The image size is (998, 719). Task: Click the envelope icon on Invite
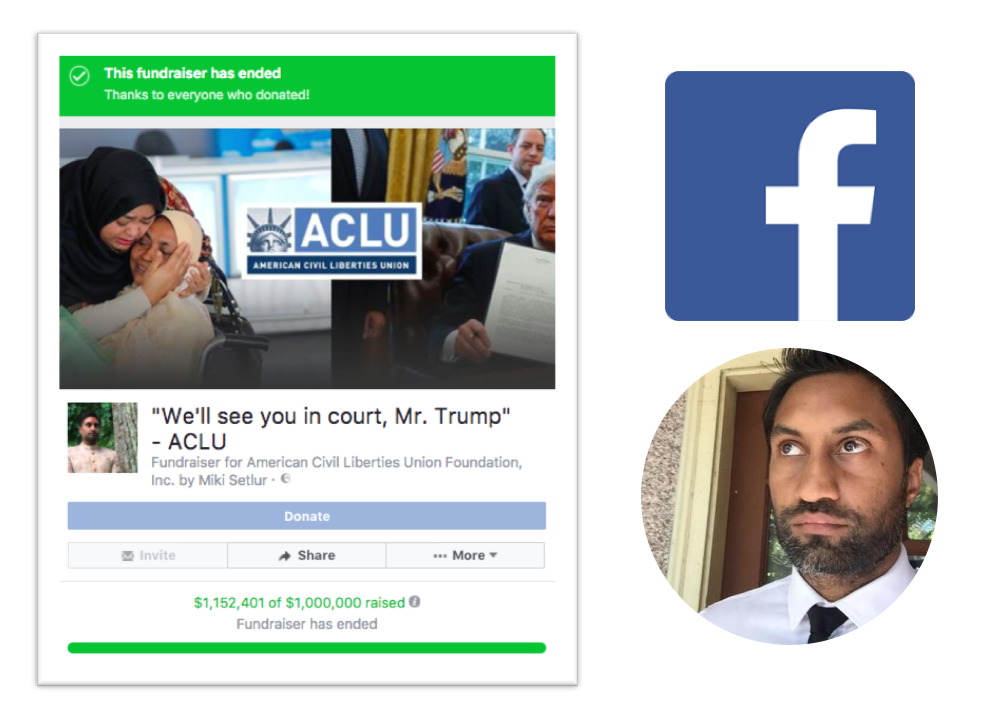pos(127,555)
